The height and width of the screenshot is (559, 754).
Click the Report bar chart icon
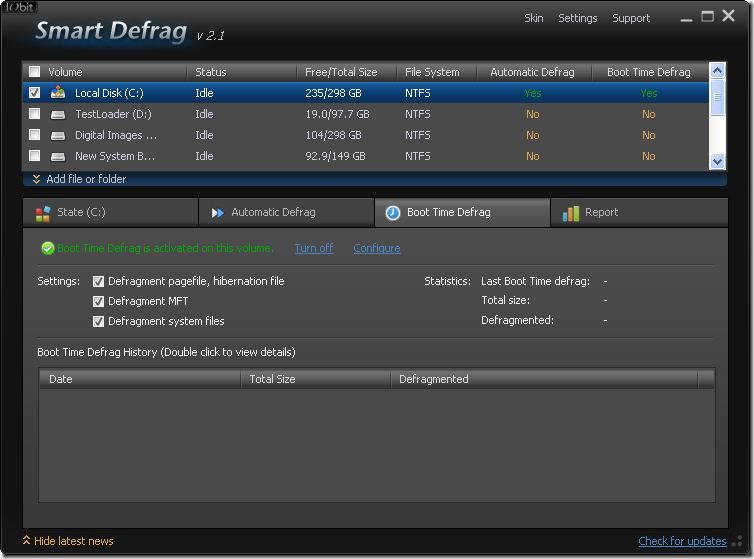tap(571, 213)
